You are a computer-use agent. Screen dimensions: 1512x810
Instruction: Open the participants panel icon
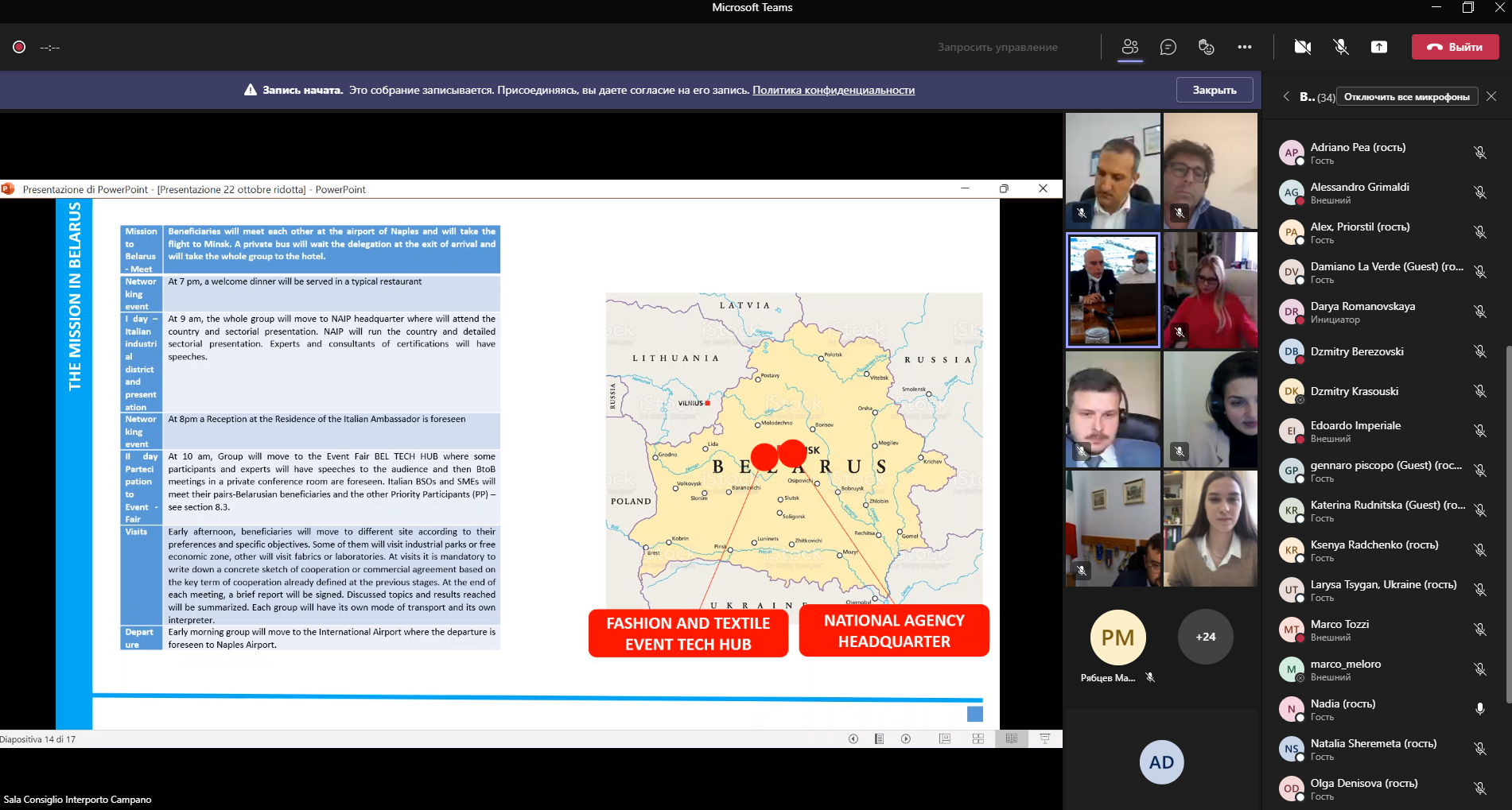pos(1130,47)
